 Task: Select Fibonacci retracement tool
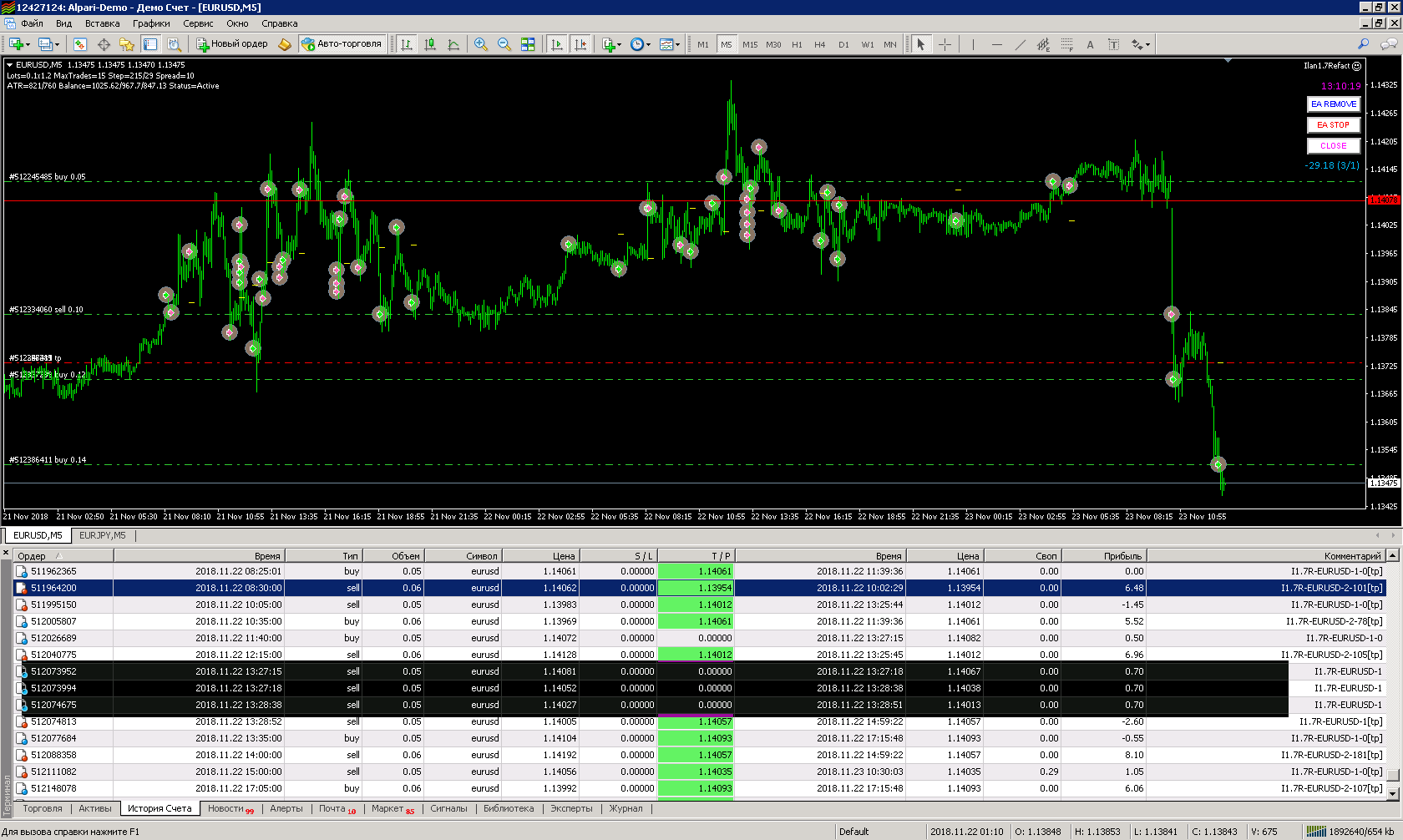(1066, 44)
